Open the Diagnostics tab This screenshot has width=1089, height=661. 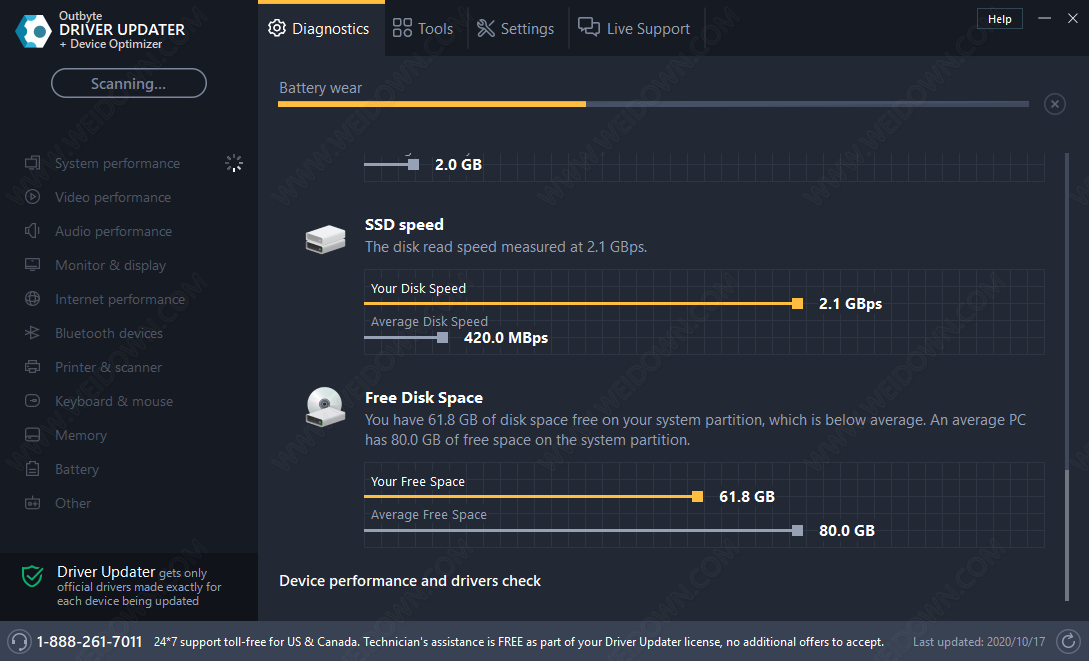321,28
